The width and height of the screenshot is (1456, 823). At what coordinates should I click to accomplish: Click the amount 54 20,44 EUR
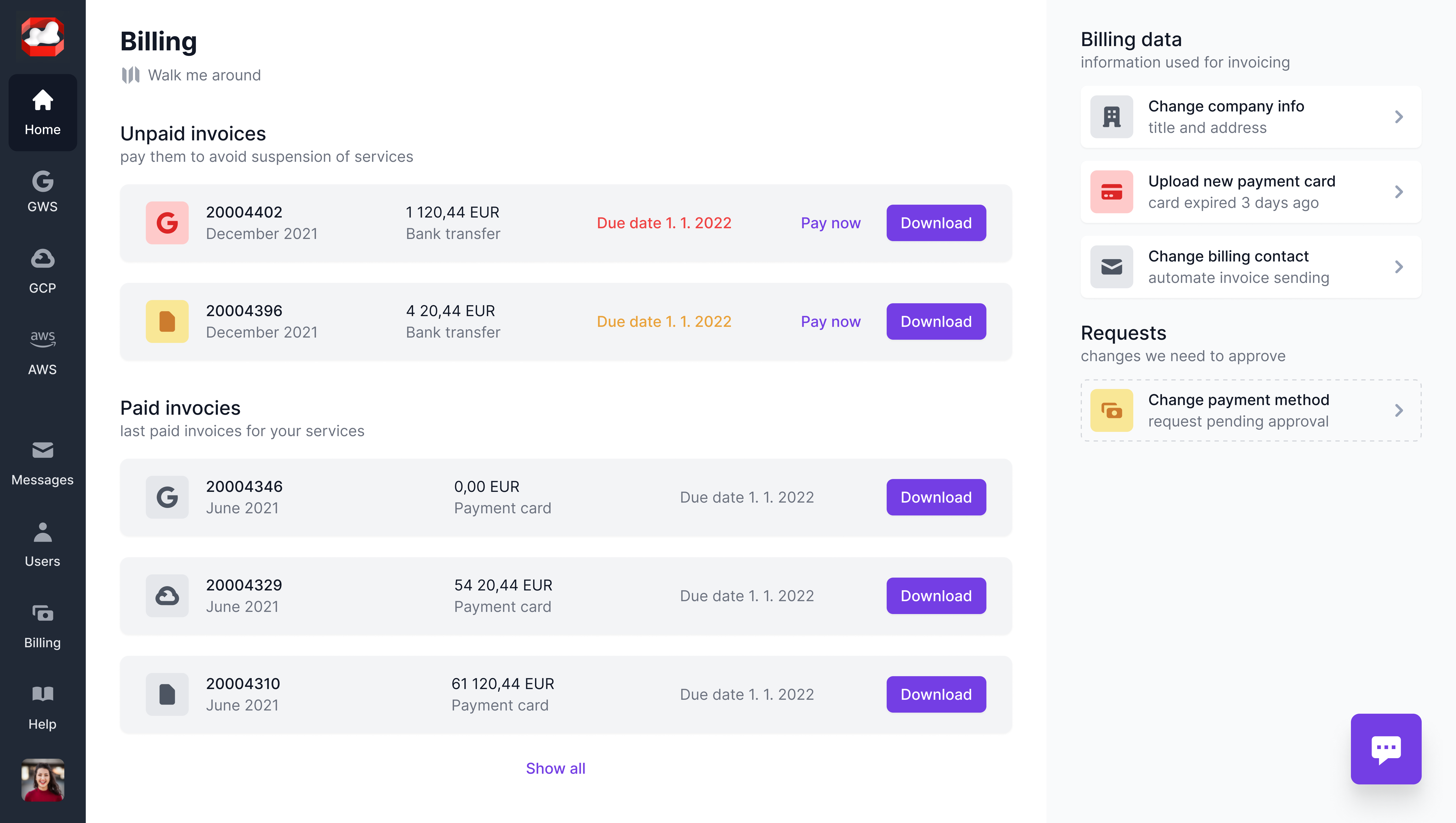pos(503,585)
